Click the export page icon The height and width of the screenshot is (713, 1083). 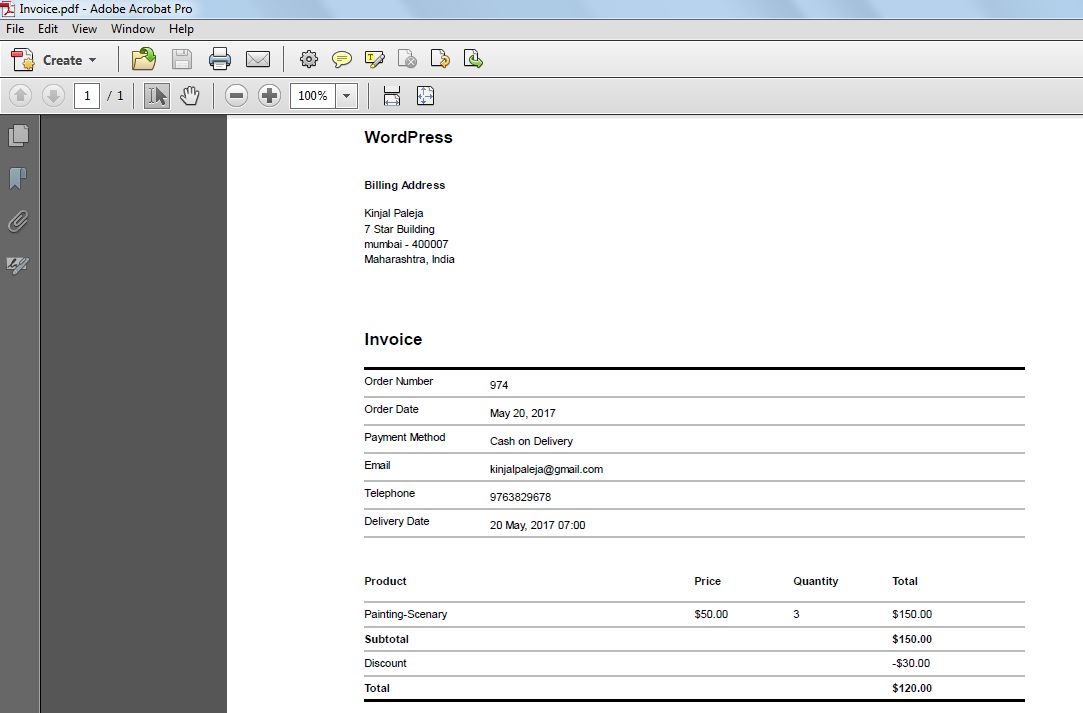[x=473, y=59]
